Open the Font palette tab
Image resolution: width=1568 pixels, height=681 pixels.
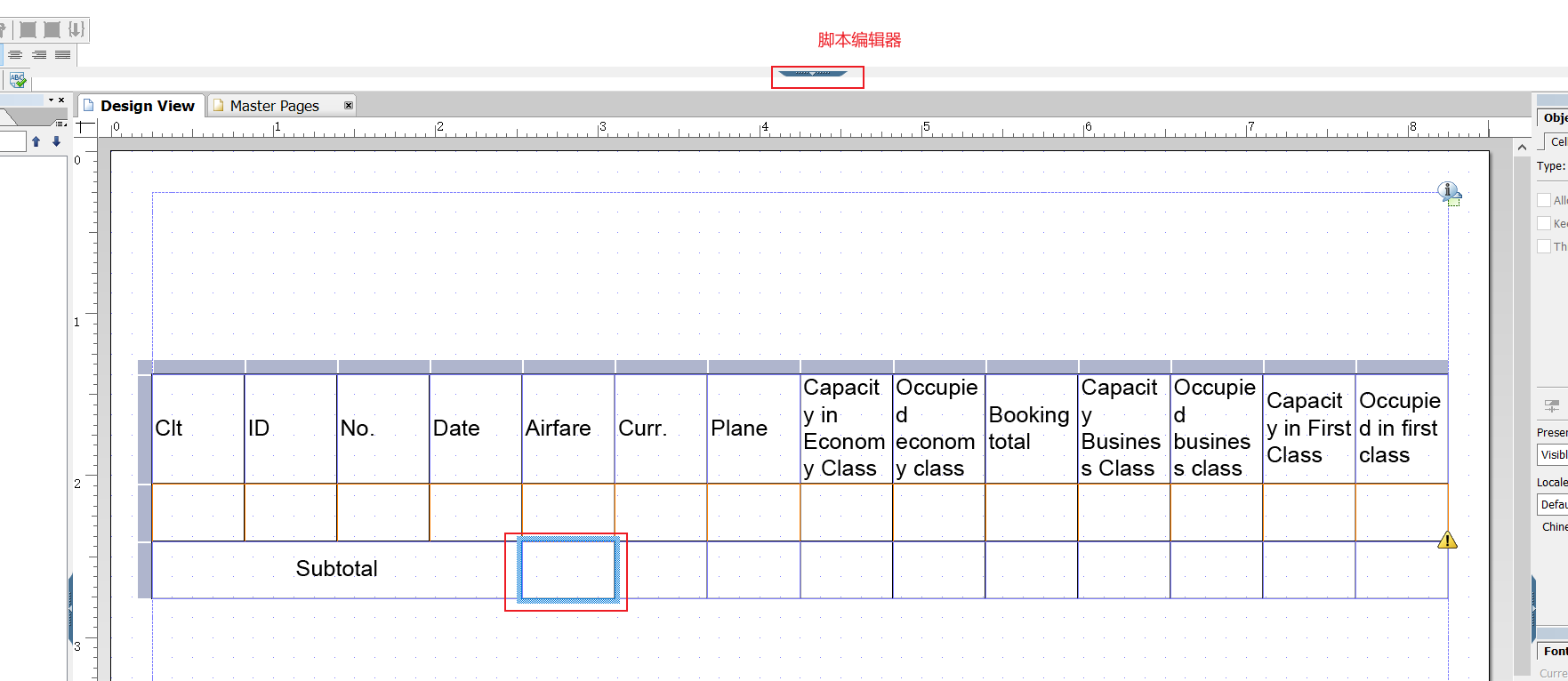(1554, 651)
